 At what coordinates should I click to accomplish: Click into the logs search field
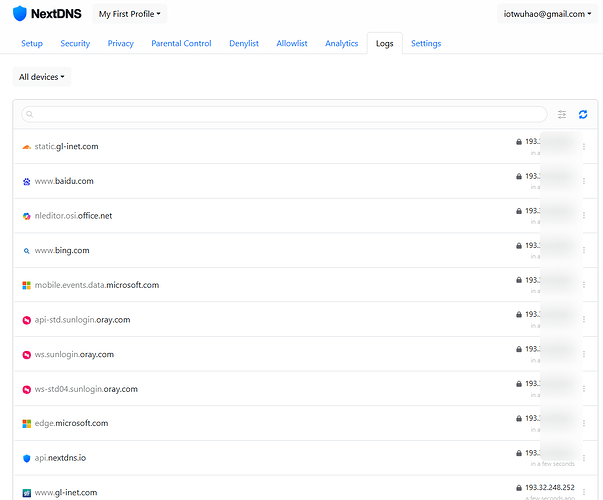(290, 115)
